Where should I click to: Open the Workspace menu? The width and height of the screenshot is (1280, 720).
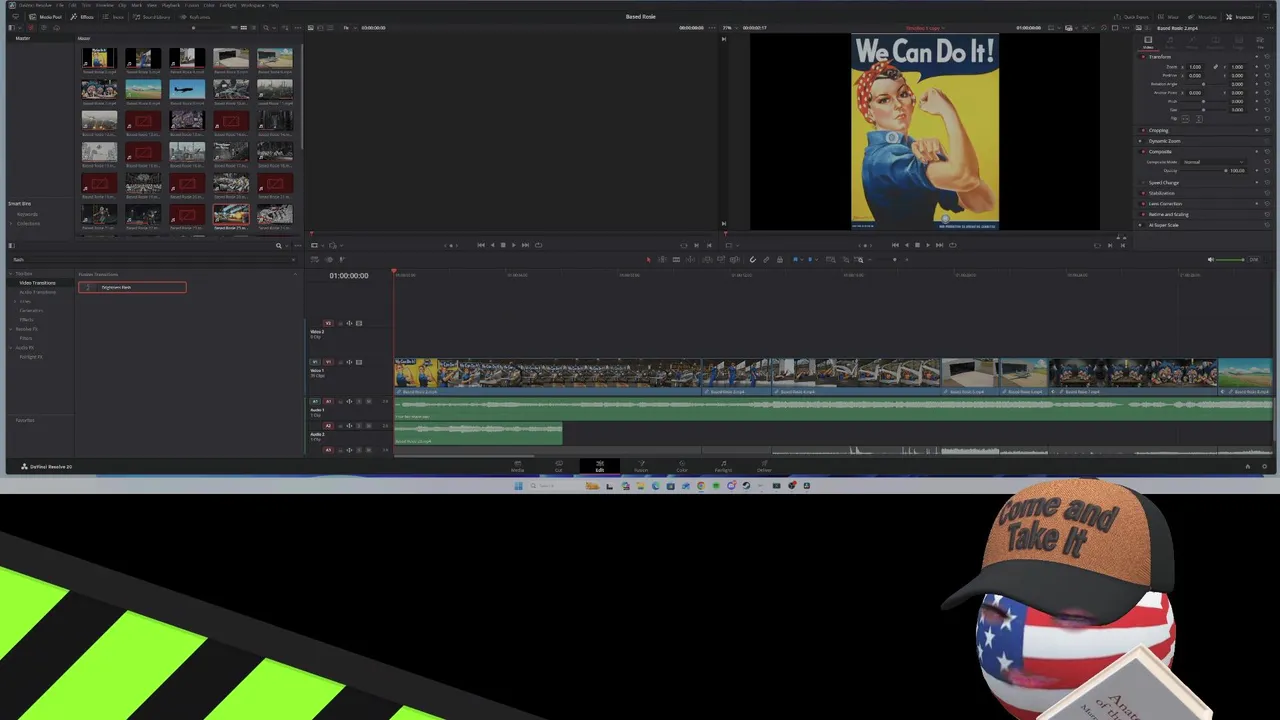tap(252, 5)
